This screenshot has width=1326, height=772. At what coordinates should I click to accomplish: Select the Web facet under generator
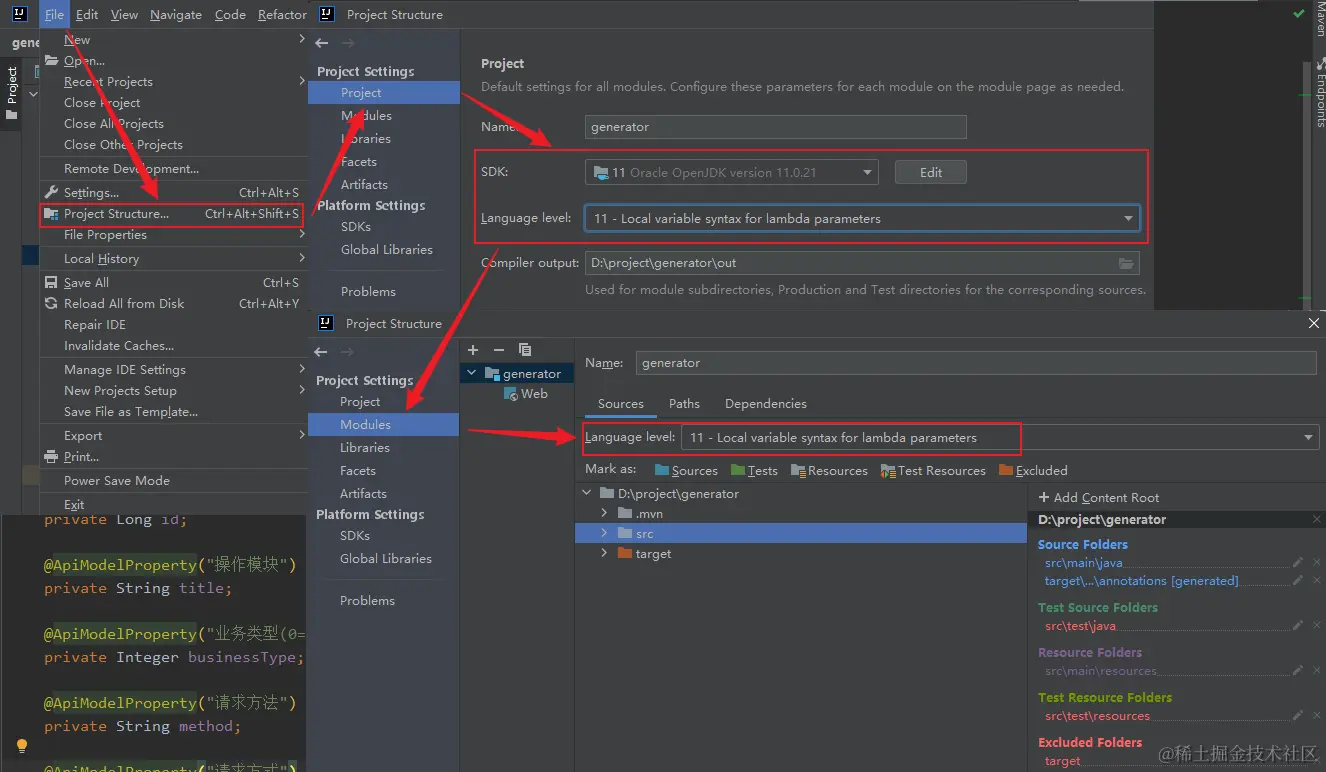pos(526,393)
